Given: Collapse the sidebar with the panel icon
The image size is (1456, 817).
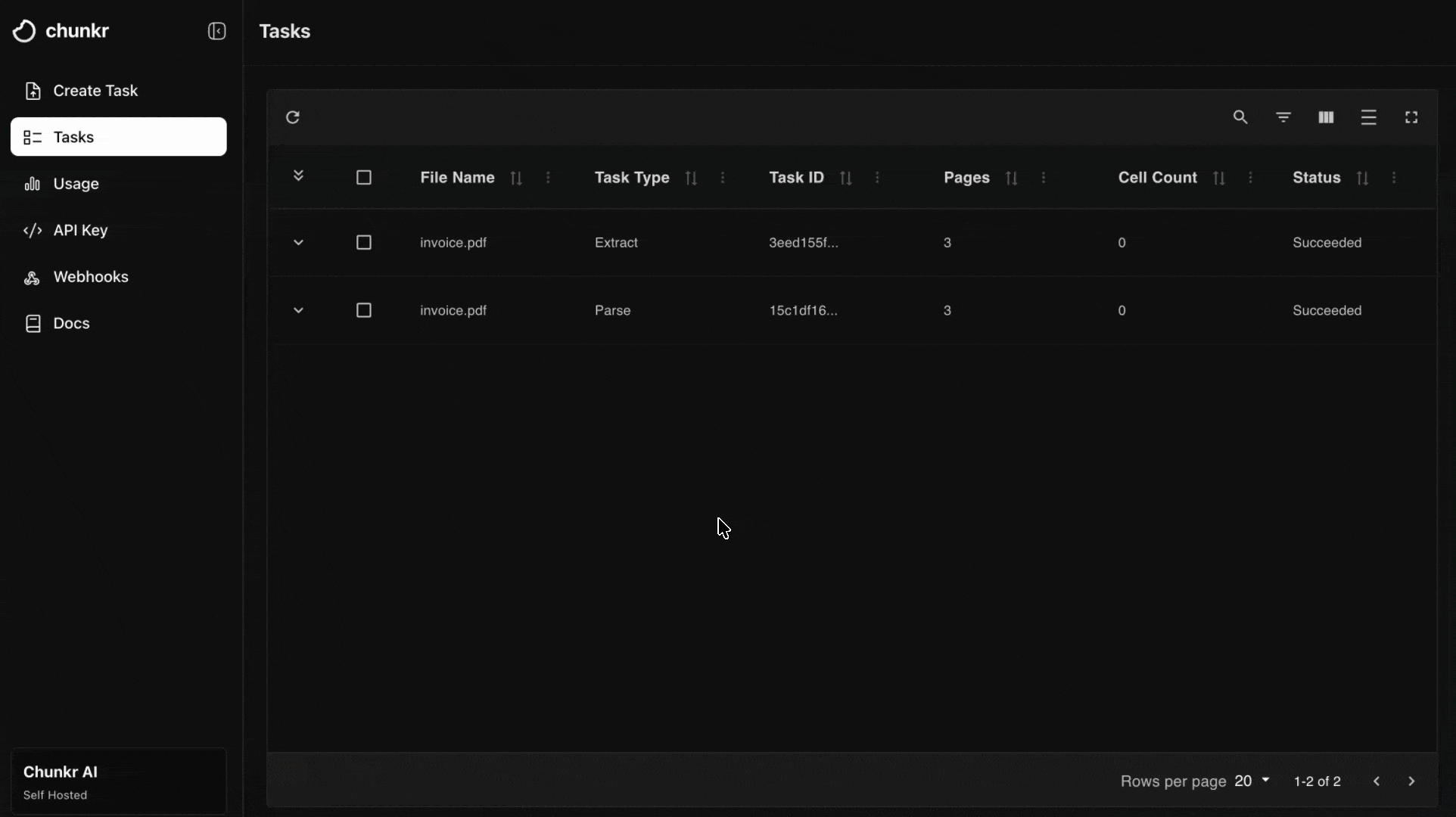Looking at the screenshot, I should tap(216, 31).
